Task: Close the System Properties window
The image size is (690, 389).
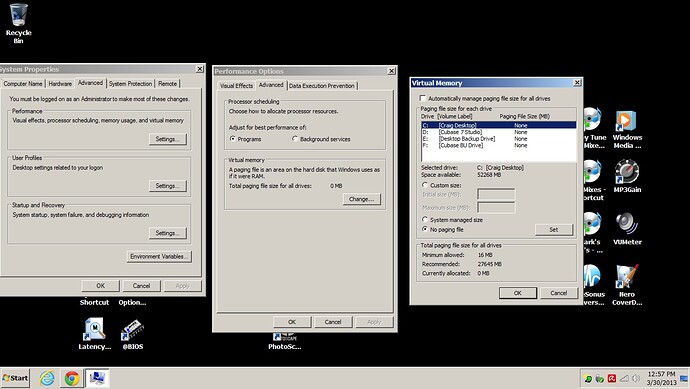Action: tap(199, 69)
